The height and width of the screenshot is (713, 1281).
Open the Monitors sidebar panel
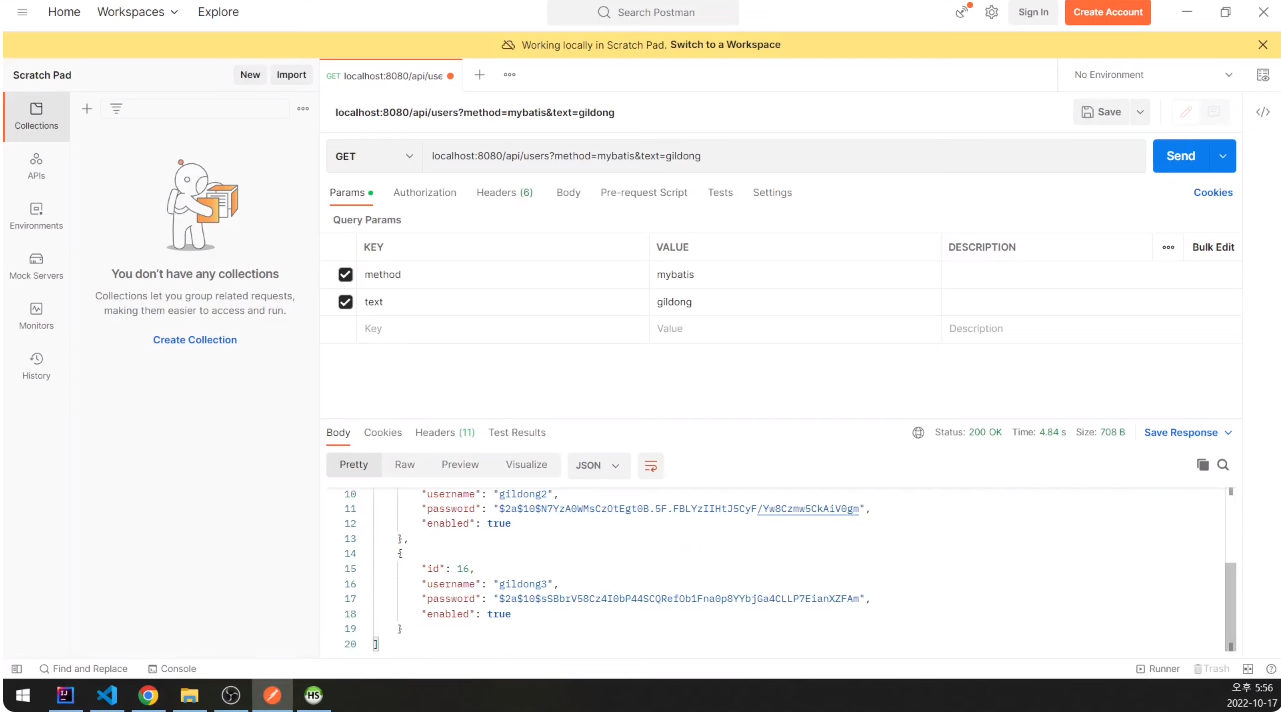coord(37,316)
